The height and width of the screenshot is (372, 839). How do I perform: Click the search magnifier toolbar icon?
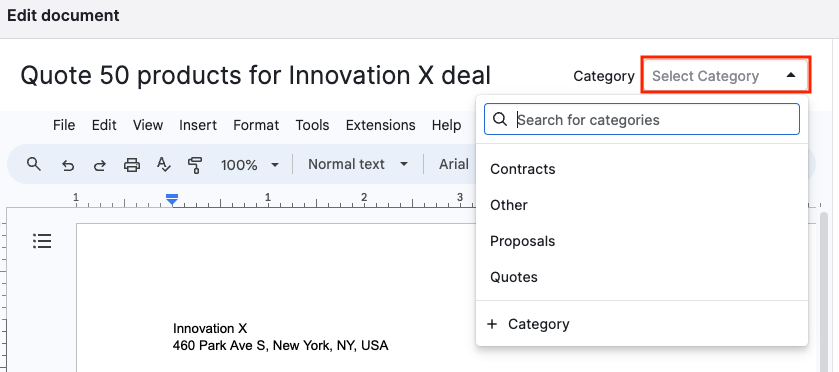click(x=34, y=164)
